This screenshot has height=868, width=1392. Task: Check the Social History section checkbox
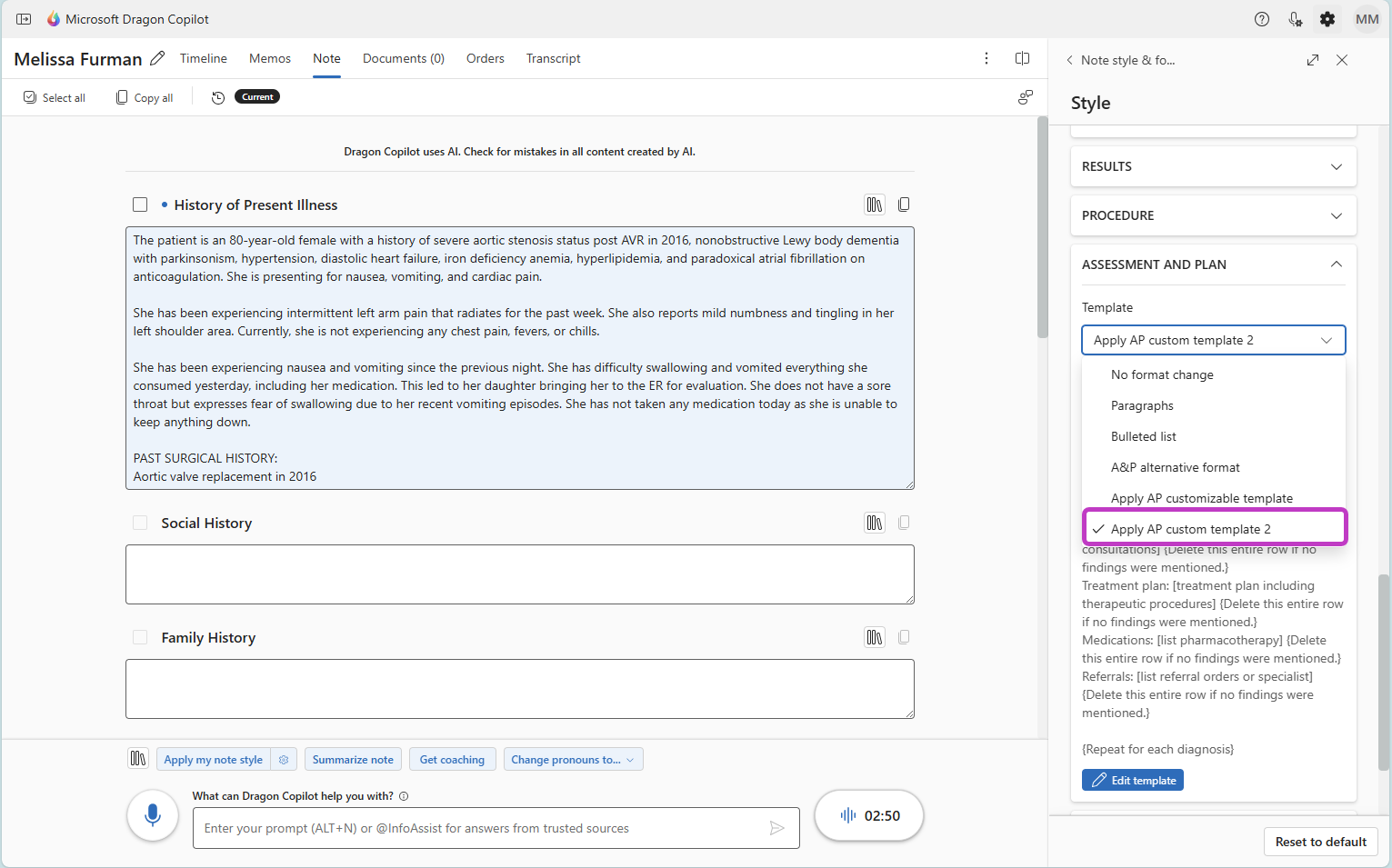[x=140, y=523]
